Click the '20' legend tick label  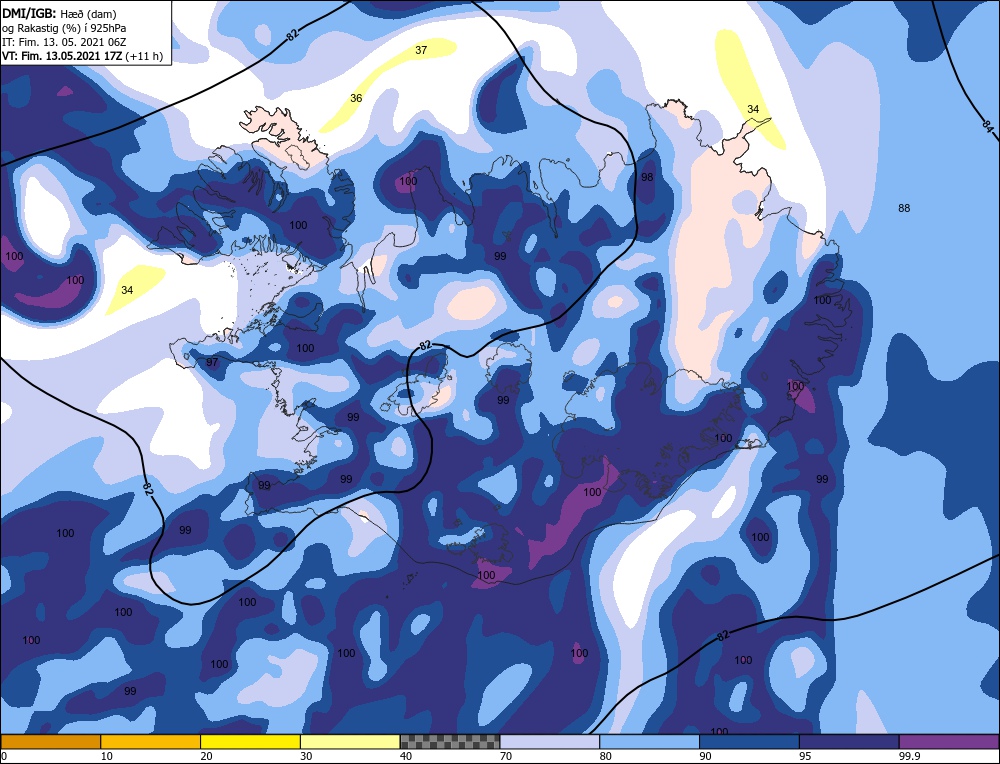[x=206, y=756]
